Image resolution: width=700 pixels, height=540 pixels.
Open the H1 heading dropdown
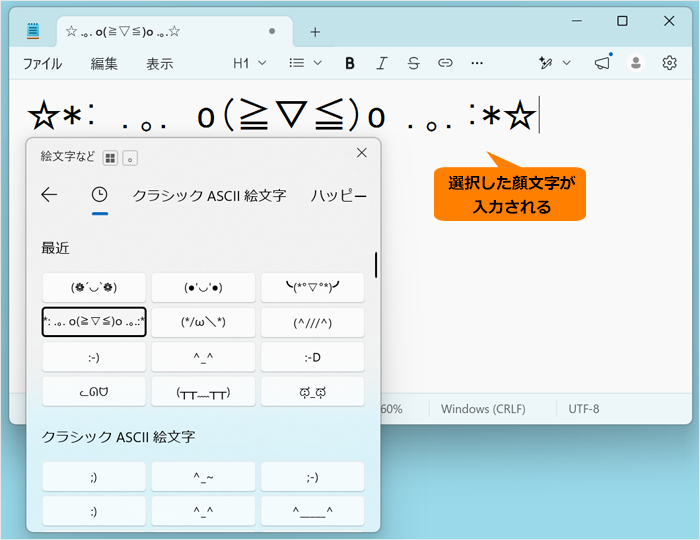(x=250, y=63)
